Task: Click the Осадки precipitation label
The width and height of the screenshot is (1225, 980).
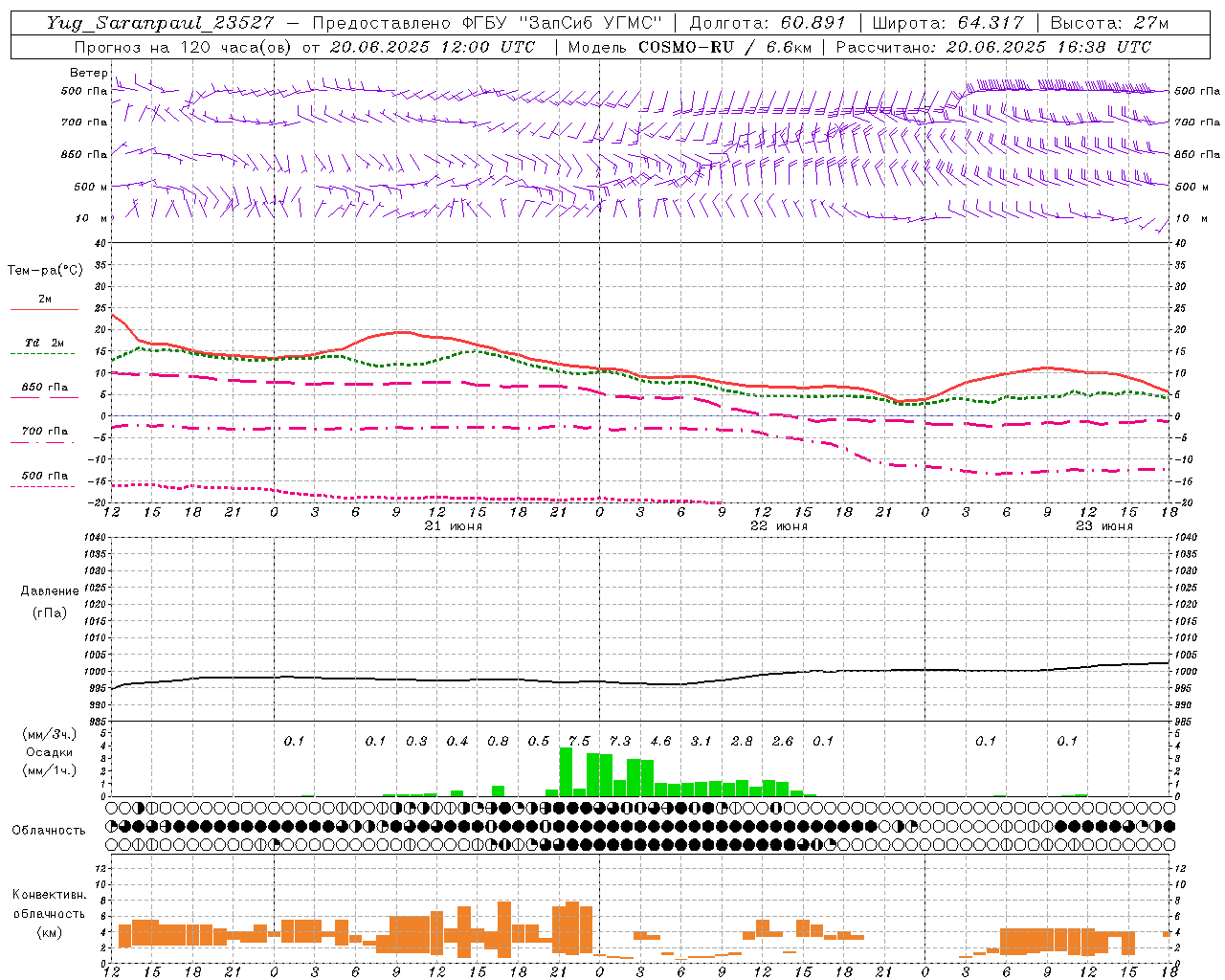Action: click(x=50, y=752)
